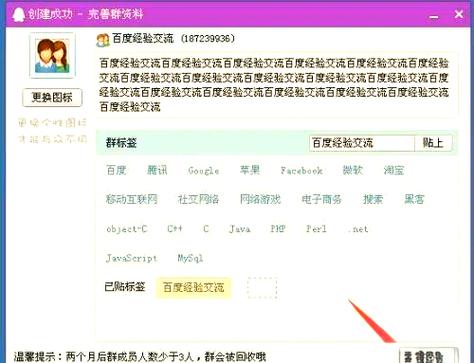Click the 群标签 heading

121,143
